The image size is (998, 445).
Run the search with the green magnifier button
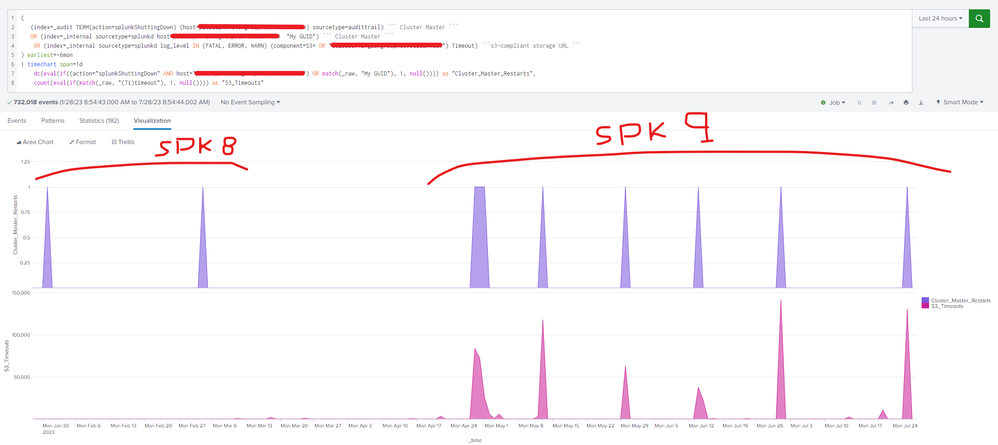(x=980, y=18)
